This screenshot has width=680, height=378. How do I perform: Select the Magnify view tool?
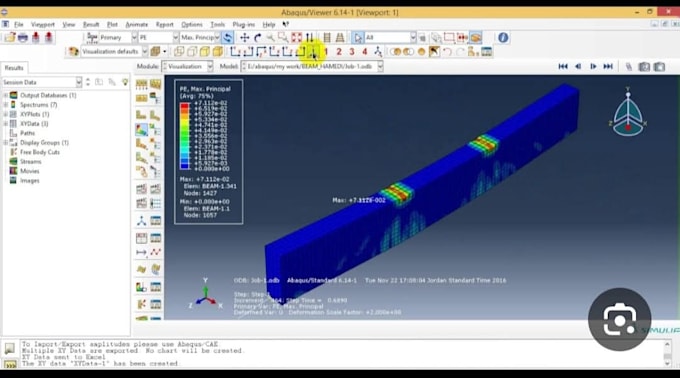tap(270, 38)
